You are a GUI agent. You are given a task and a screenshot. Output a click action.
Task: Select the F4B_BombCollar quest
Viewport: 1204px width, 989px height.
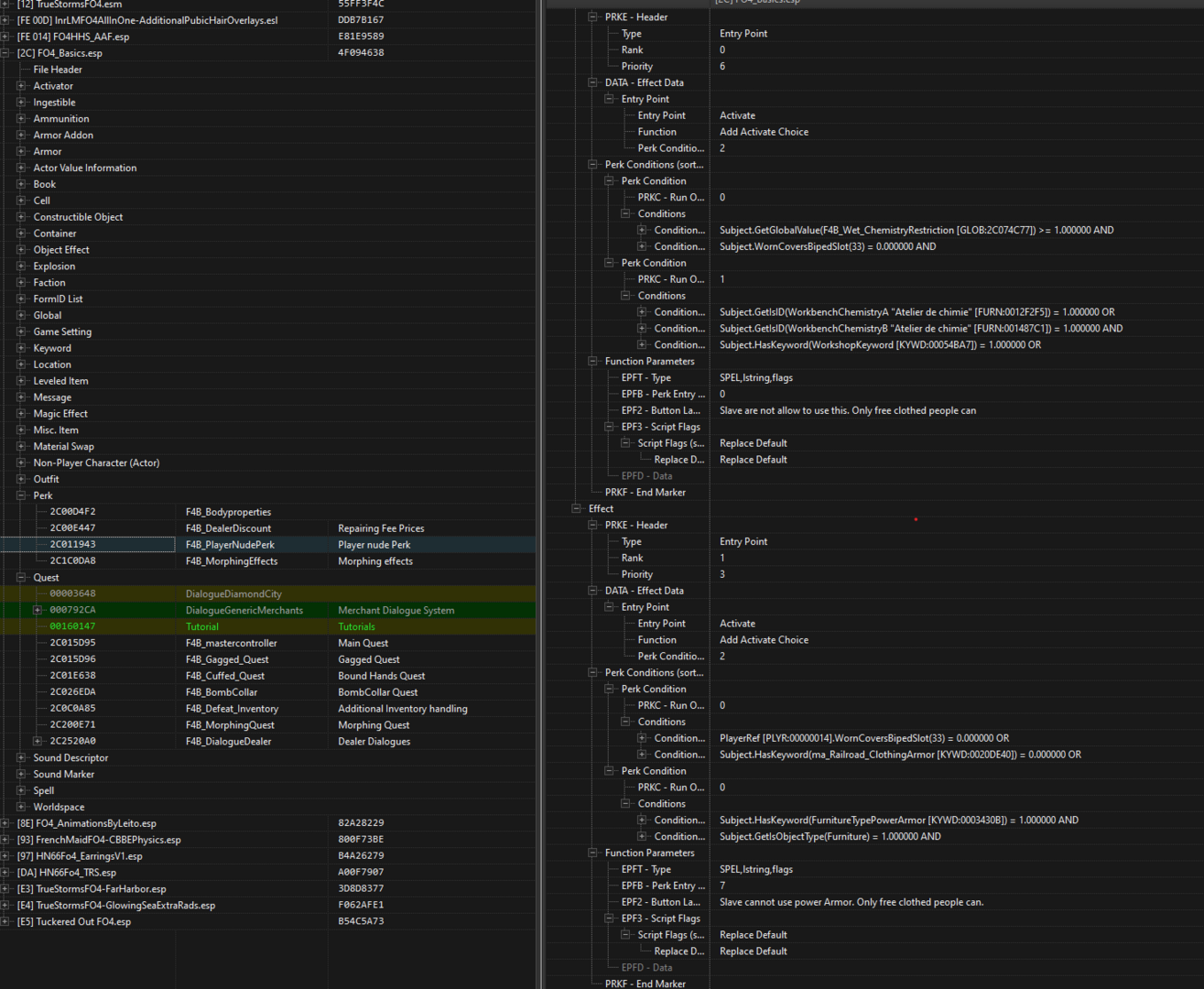click(x=267, y=692)
